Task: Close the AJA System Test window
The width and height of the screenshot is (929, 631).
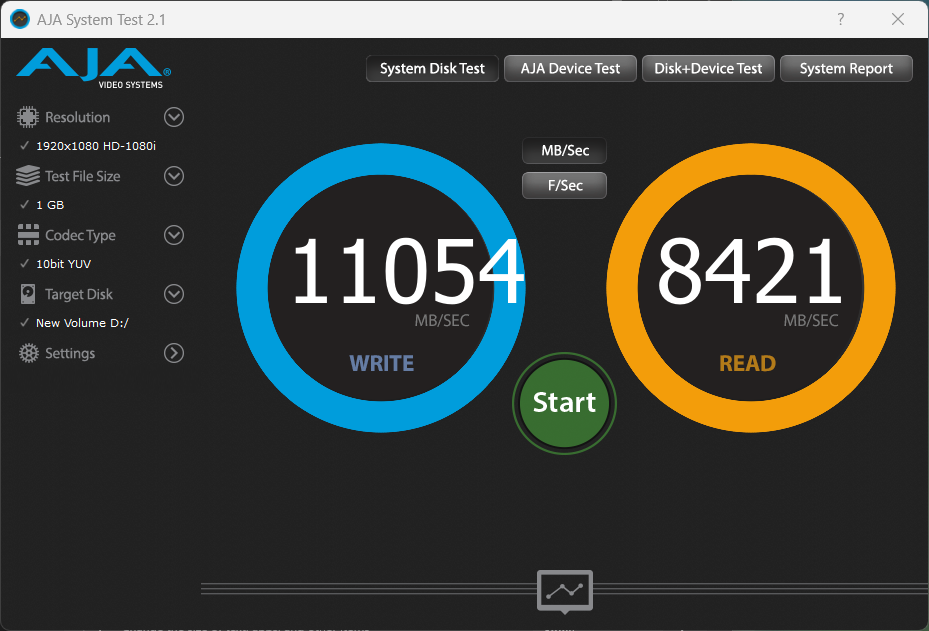Action: 898,19
